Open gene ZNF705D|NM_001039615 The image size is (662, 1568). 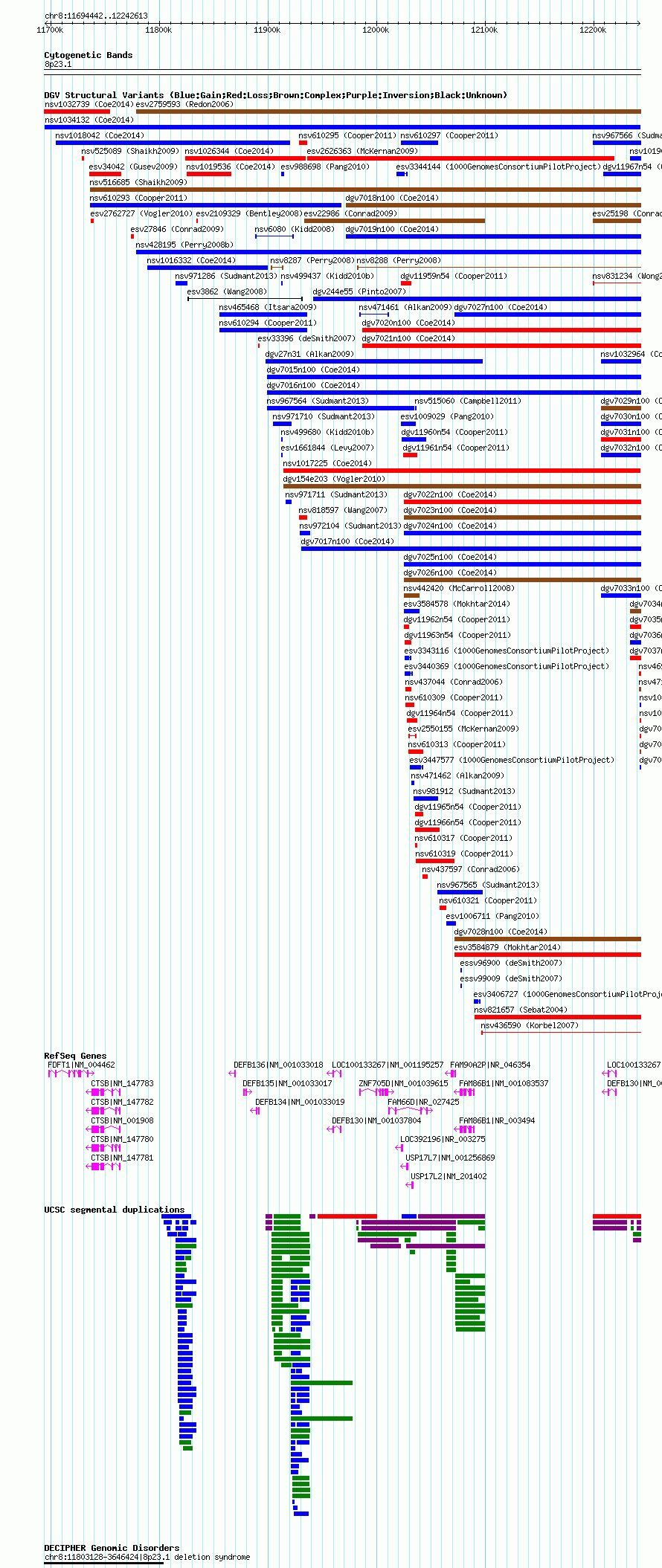click(x=403, y=1083)
